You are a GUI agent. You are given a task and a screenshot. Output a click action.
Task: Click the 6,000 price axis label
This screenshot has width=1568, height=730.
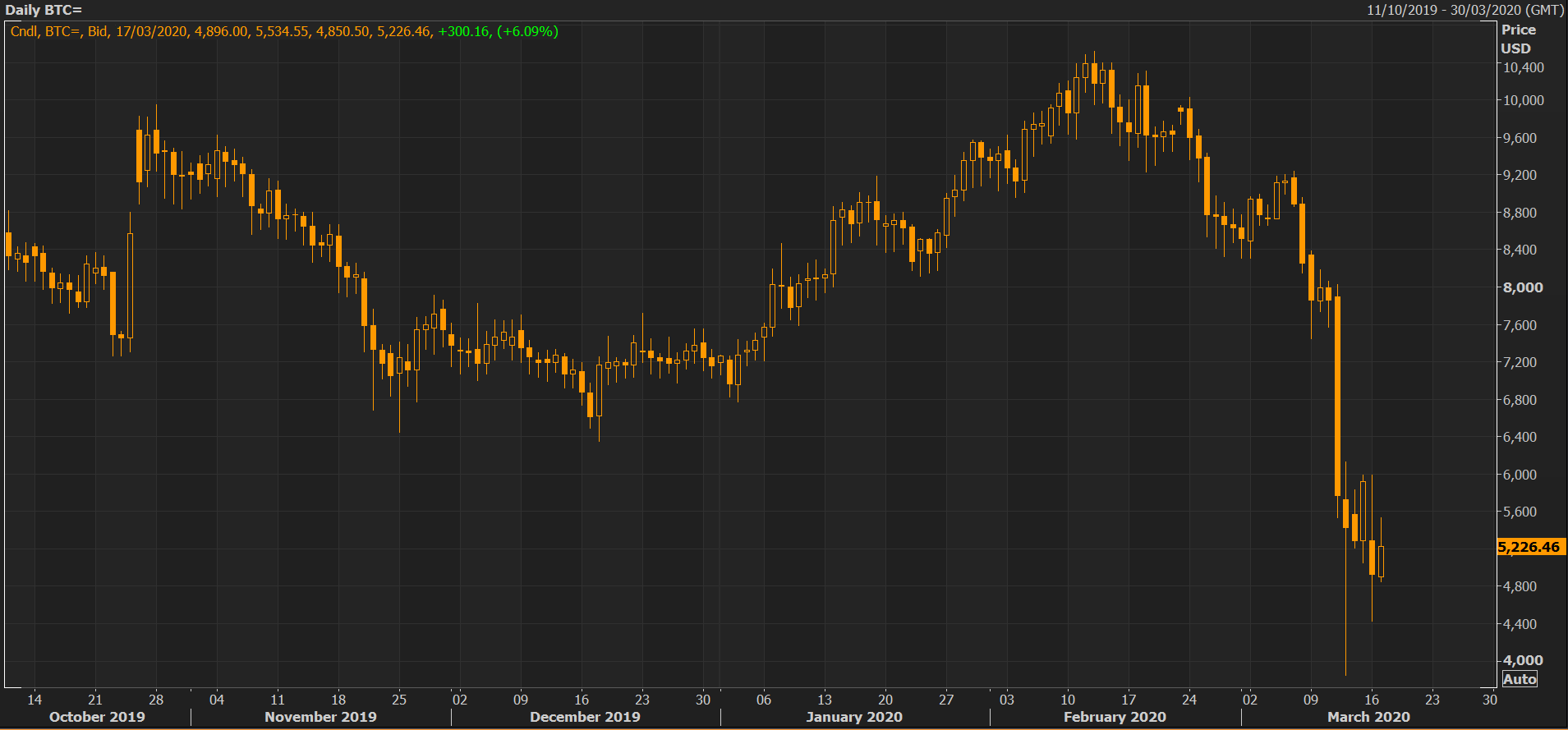(x=1520, y=475)
